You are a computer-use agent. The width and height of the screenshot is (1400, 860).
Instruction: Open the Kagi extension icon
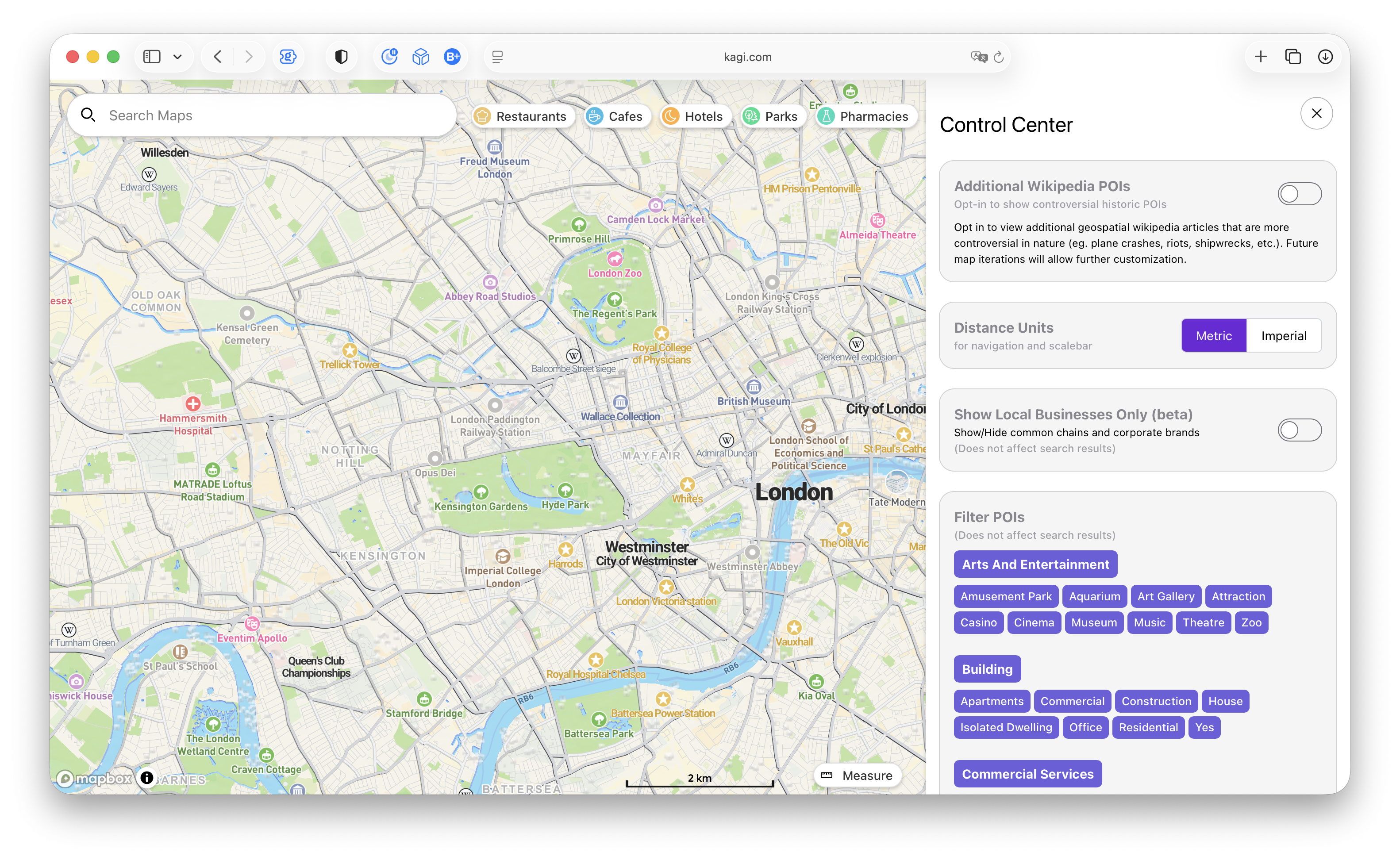coord(288,56)
